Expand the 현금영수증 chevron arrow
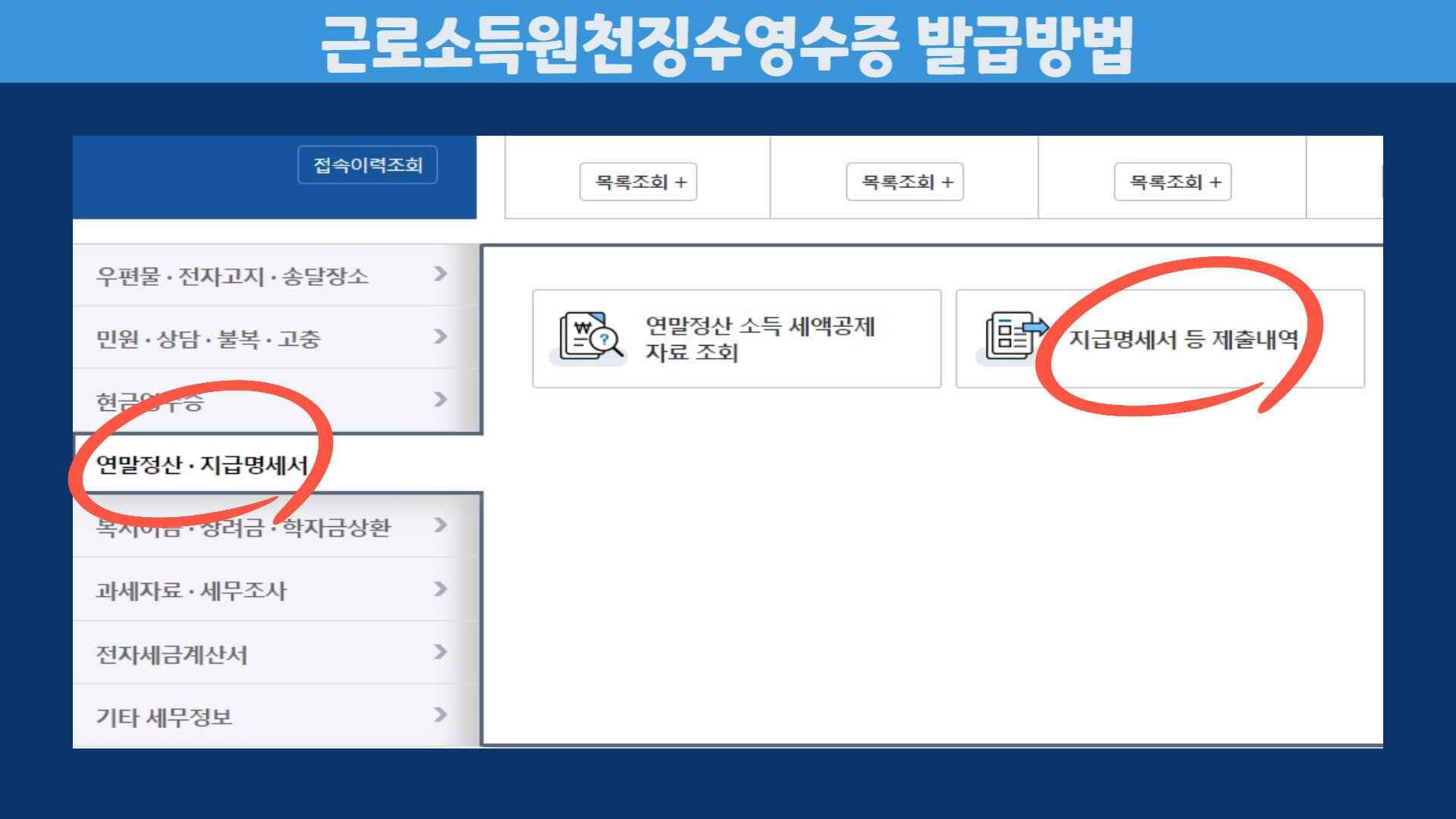The width and height of the screenshot is (1456, 819). (441, 399)
